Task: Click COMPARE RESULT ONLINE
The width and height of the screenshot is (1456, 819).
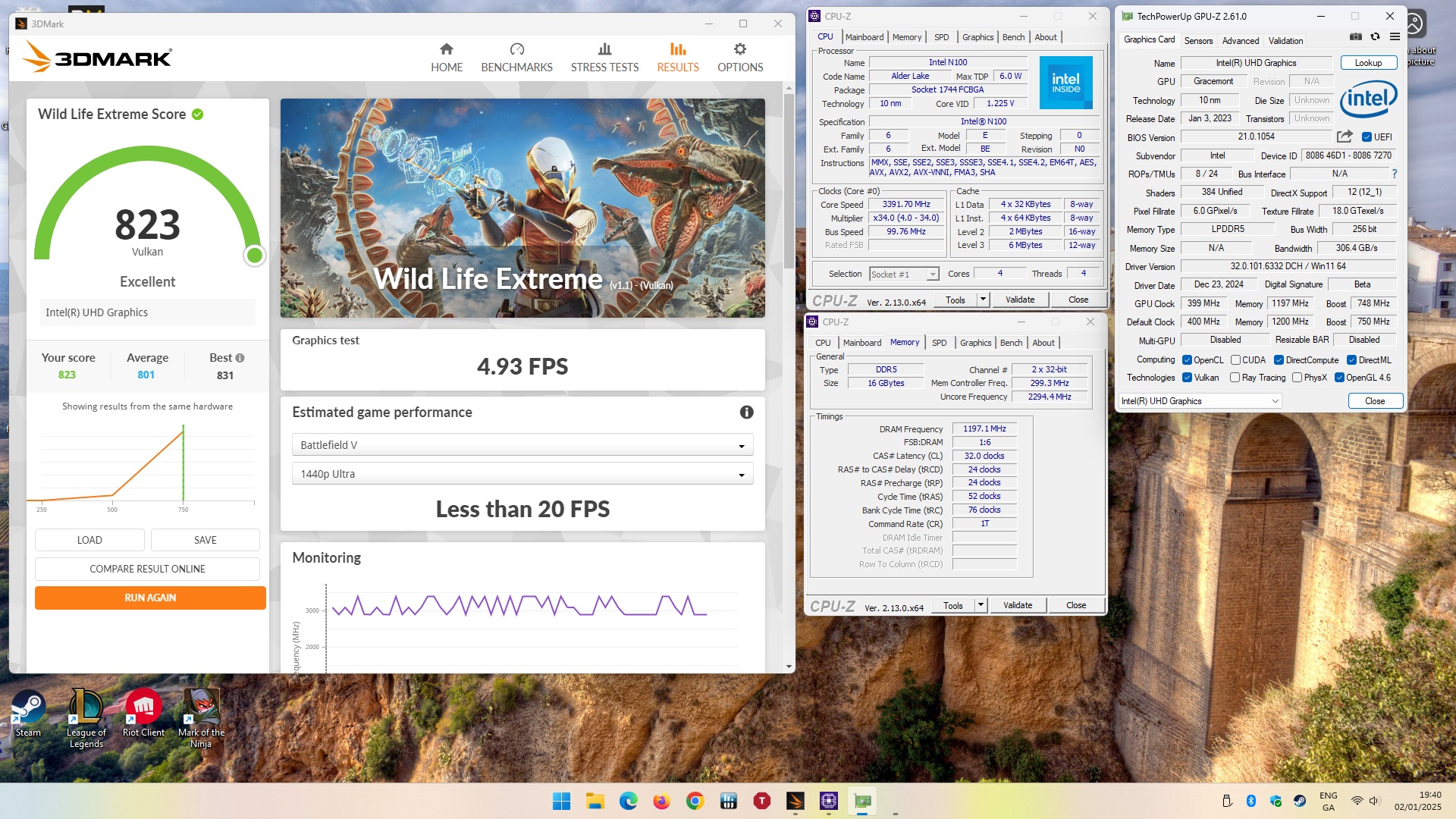Action: tap(147, 569)
